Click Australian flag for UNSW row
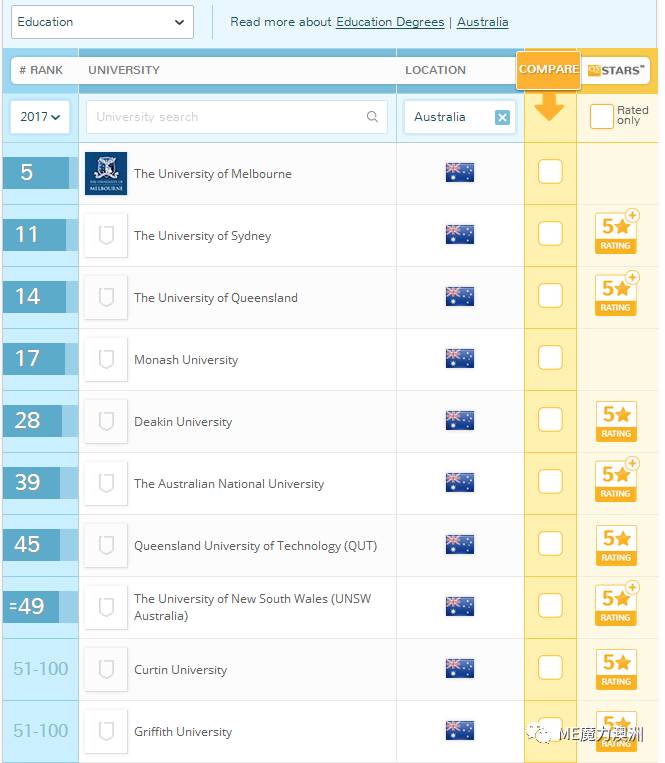665x763 pixels. (460, 606)
